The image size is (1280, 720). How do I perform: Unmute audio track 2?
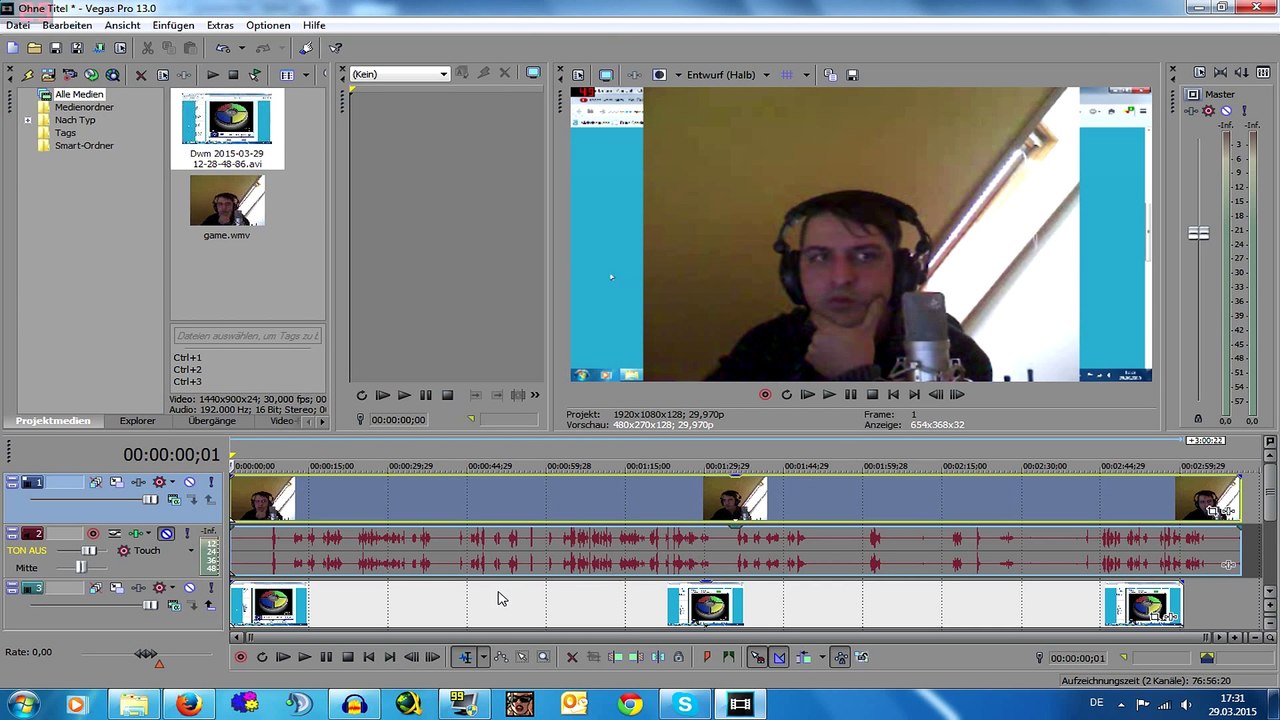[x=166, y=534]
